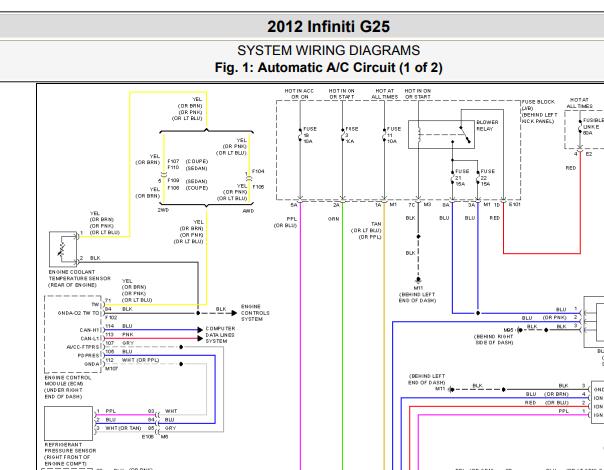Click the "TAN (OR LT BLU)" wire label

366,227
